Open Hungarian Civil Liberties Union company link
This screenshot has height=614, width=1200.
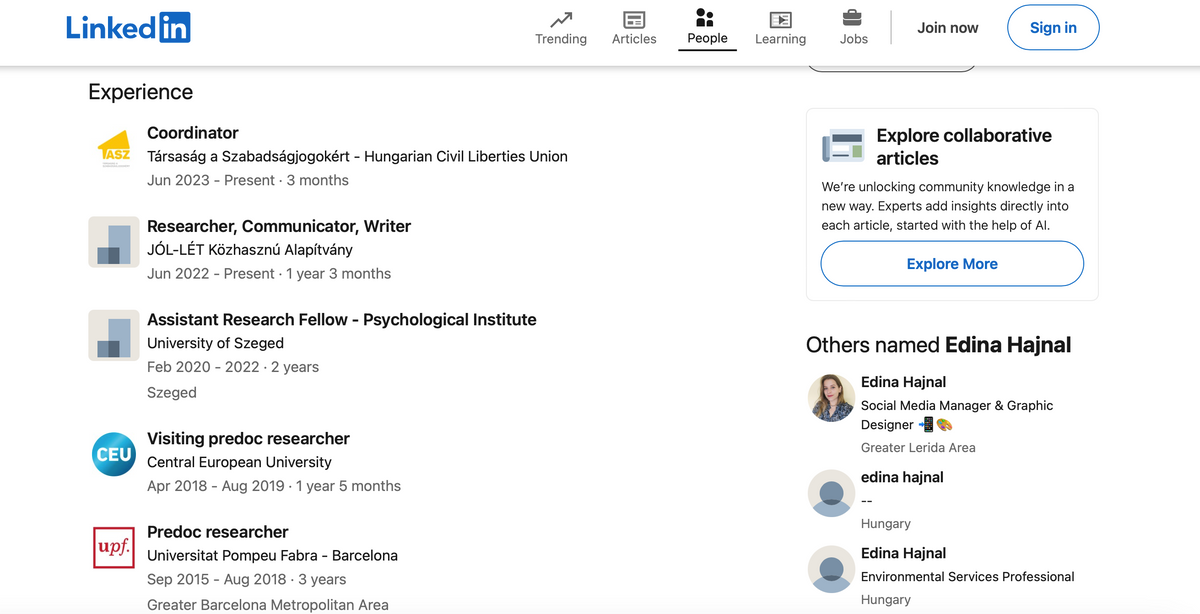[357, 156]
